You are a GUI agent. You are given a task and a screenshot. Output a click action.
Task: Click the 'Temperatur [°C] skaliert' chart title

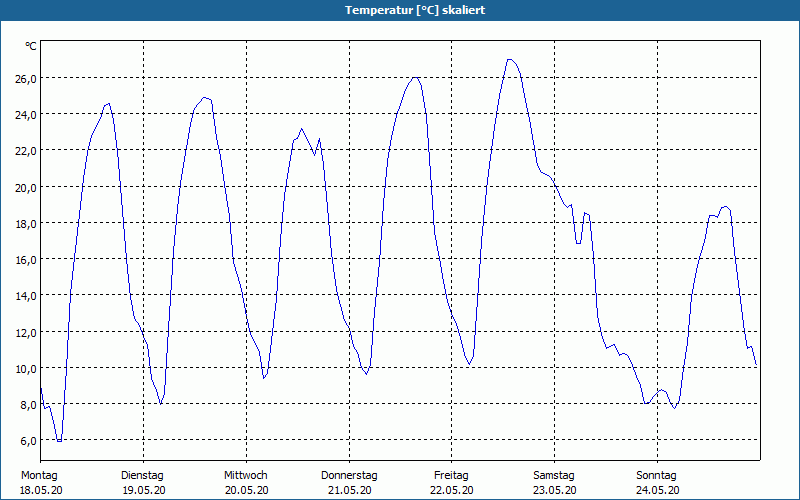pos(415,10)
